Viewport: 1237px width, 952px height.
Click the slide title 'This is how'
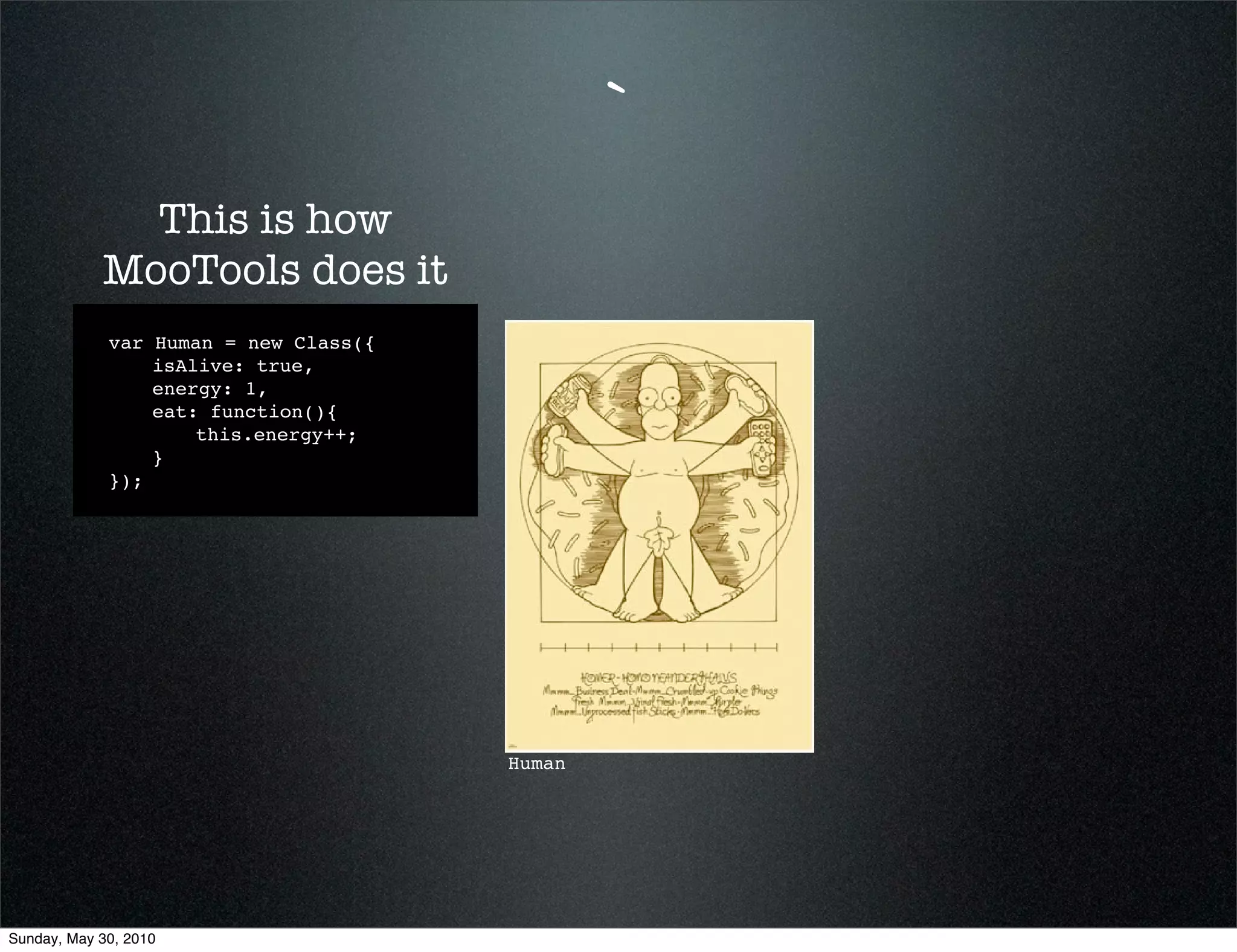[x=275, y=219]
